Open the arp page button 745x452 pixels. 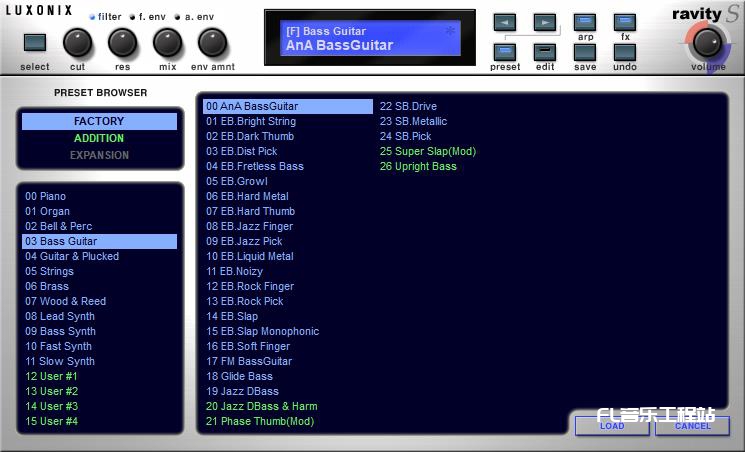[585, 22]
